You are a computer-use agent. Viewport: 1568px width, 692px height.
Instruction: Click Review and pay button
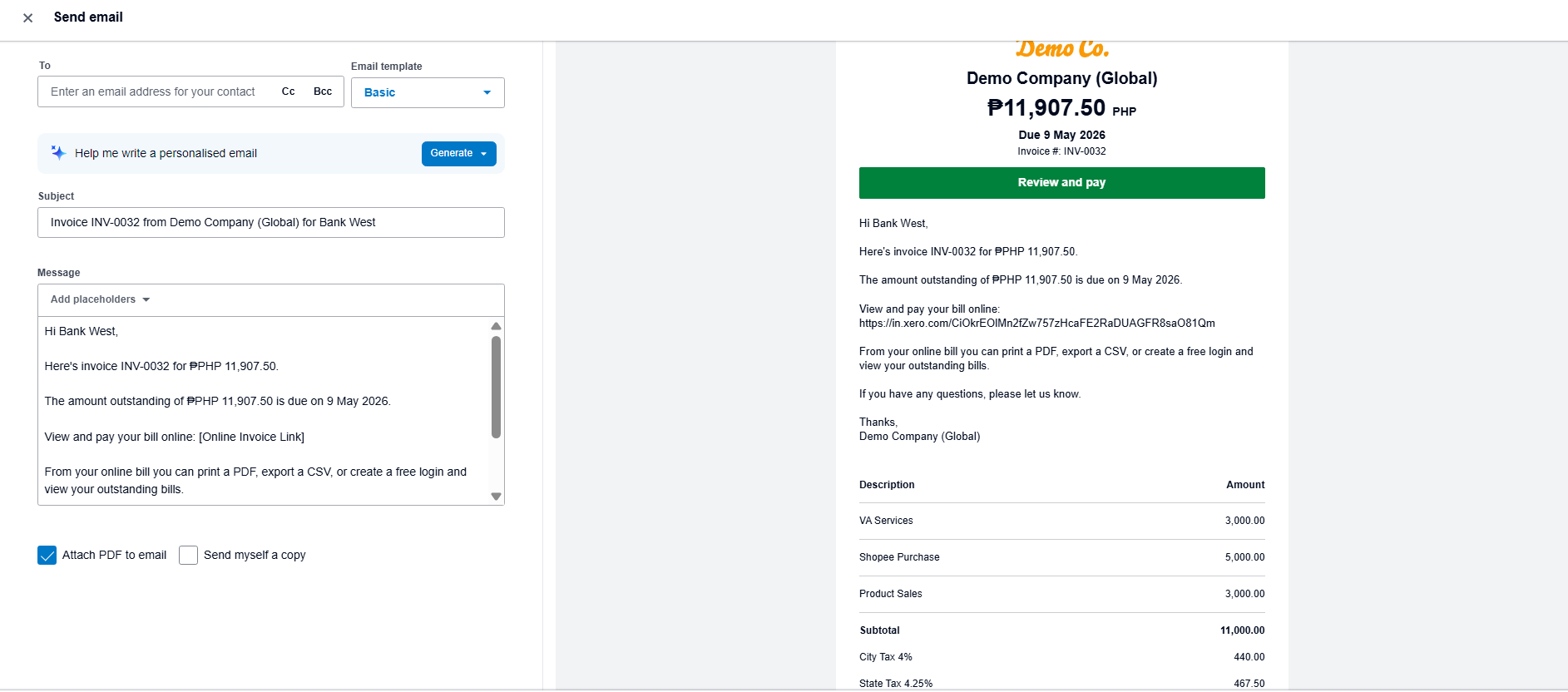pyautogui.click(x=1061, y=183)
